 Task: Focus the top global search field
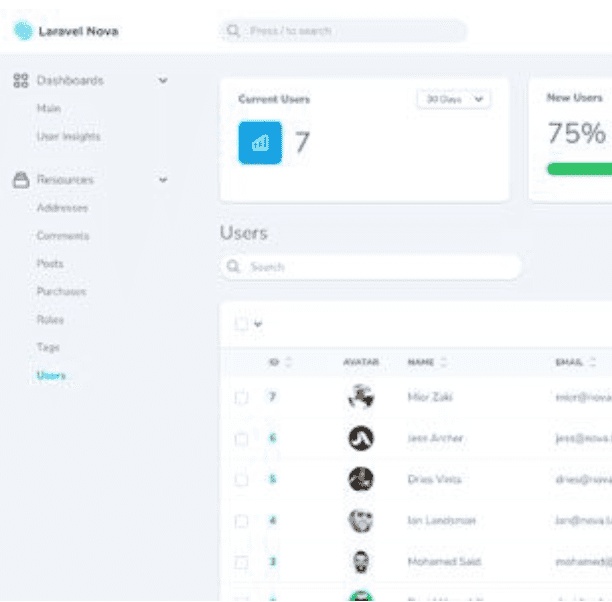point(343,31)
